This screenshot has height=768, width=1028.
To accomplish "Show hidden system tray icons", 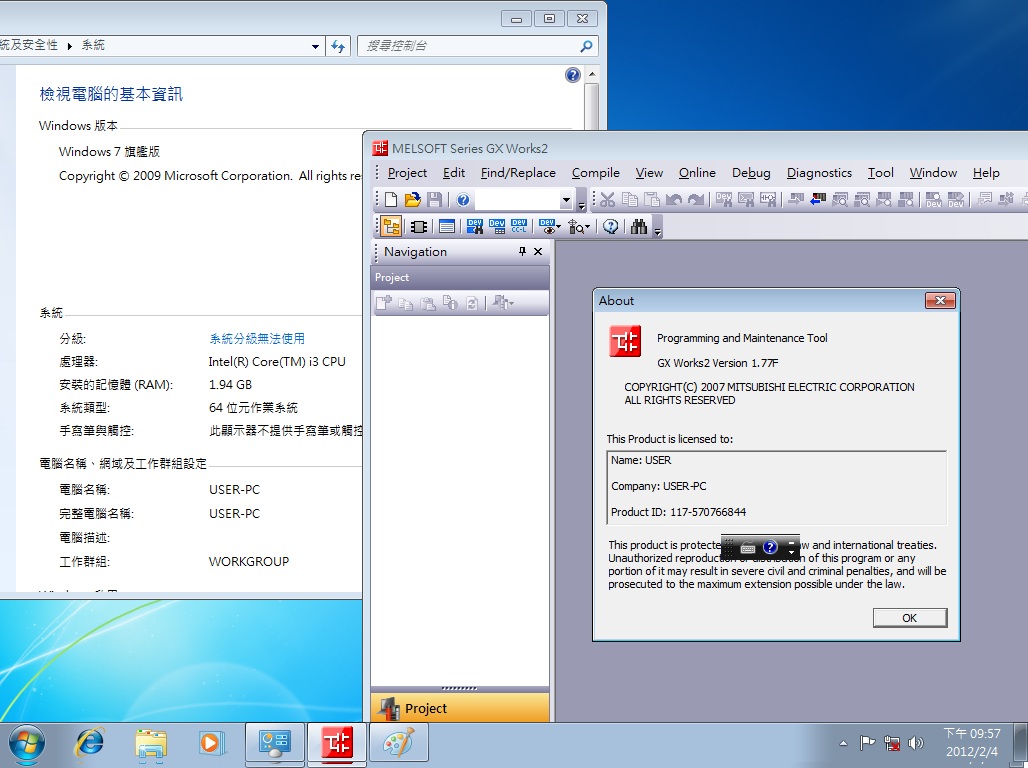I will coord(843,744).
